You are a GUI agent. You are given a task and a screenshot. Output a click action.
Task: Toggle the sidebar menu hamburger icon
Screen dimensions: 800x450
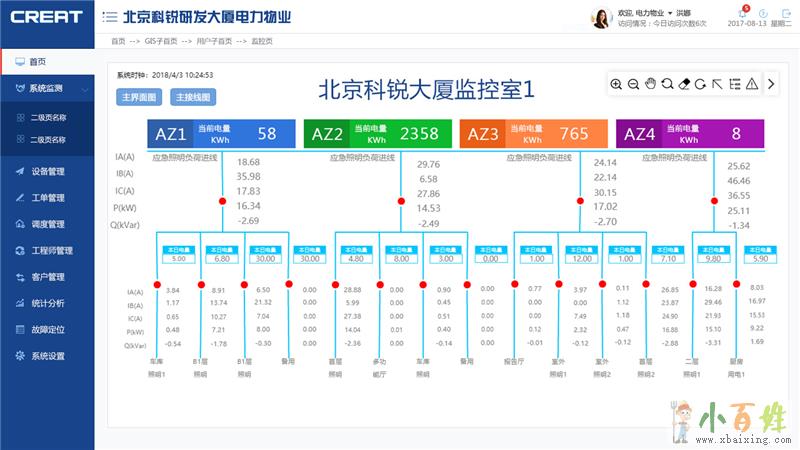109,17
